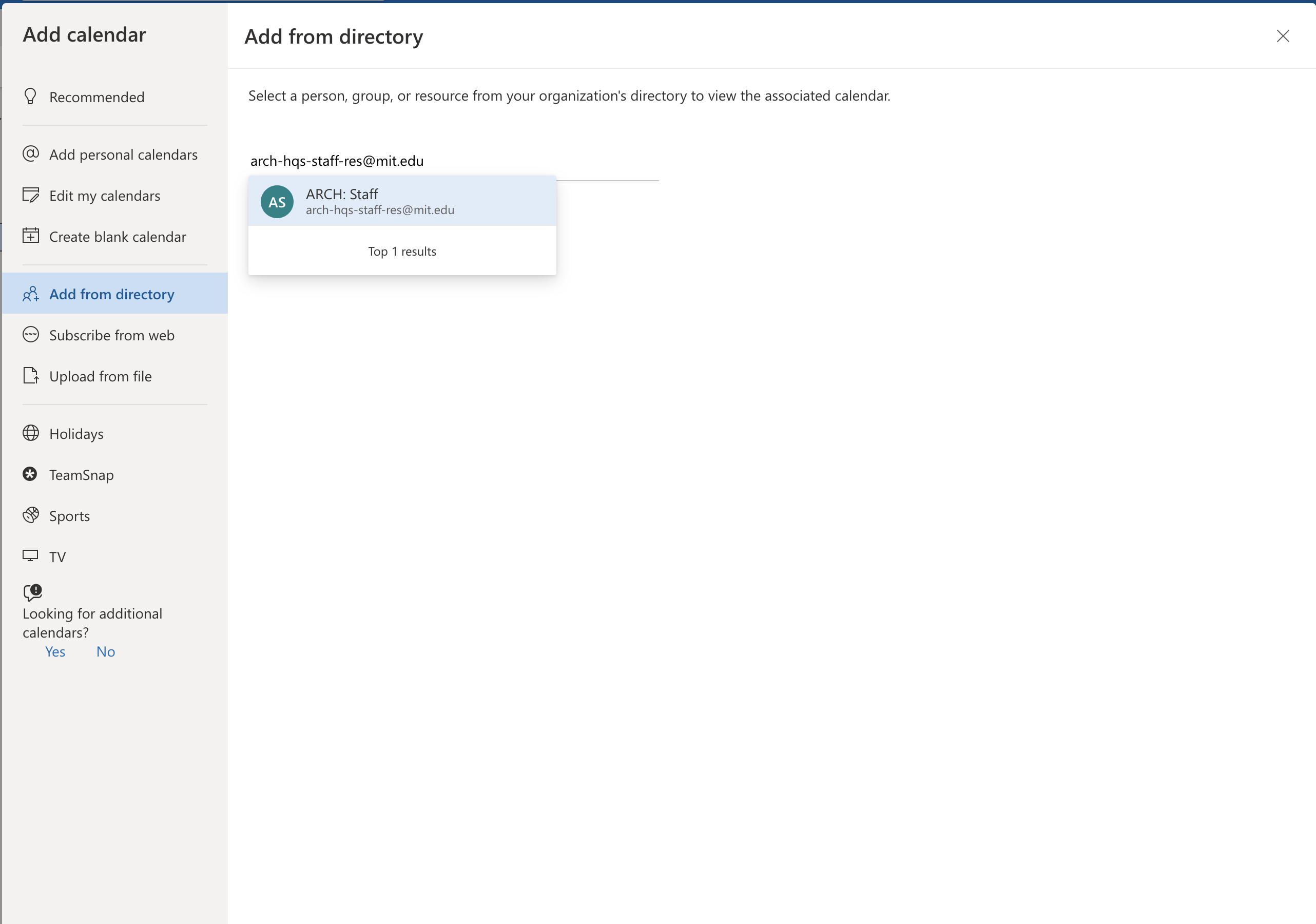Click the TeamSnap star icon
Viewport: 1316px width, 924px height.
click(30, 474)
